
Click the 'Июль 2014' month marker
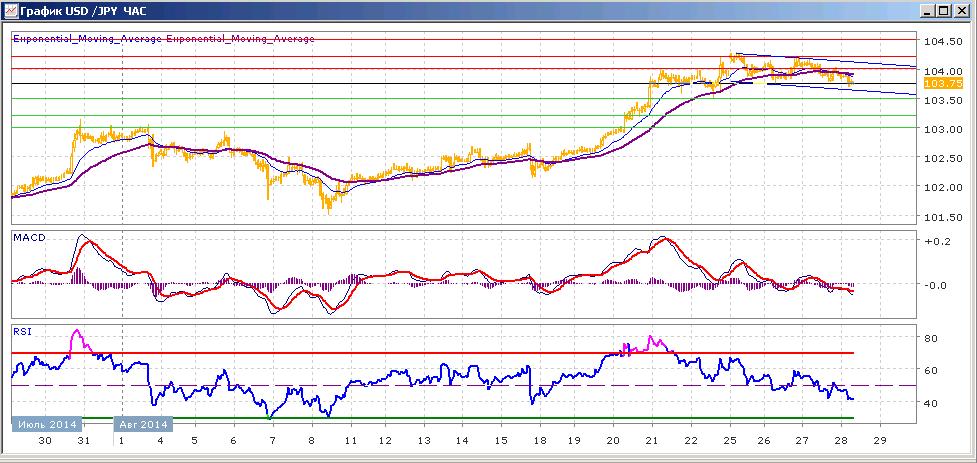coord(47,424)
